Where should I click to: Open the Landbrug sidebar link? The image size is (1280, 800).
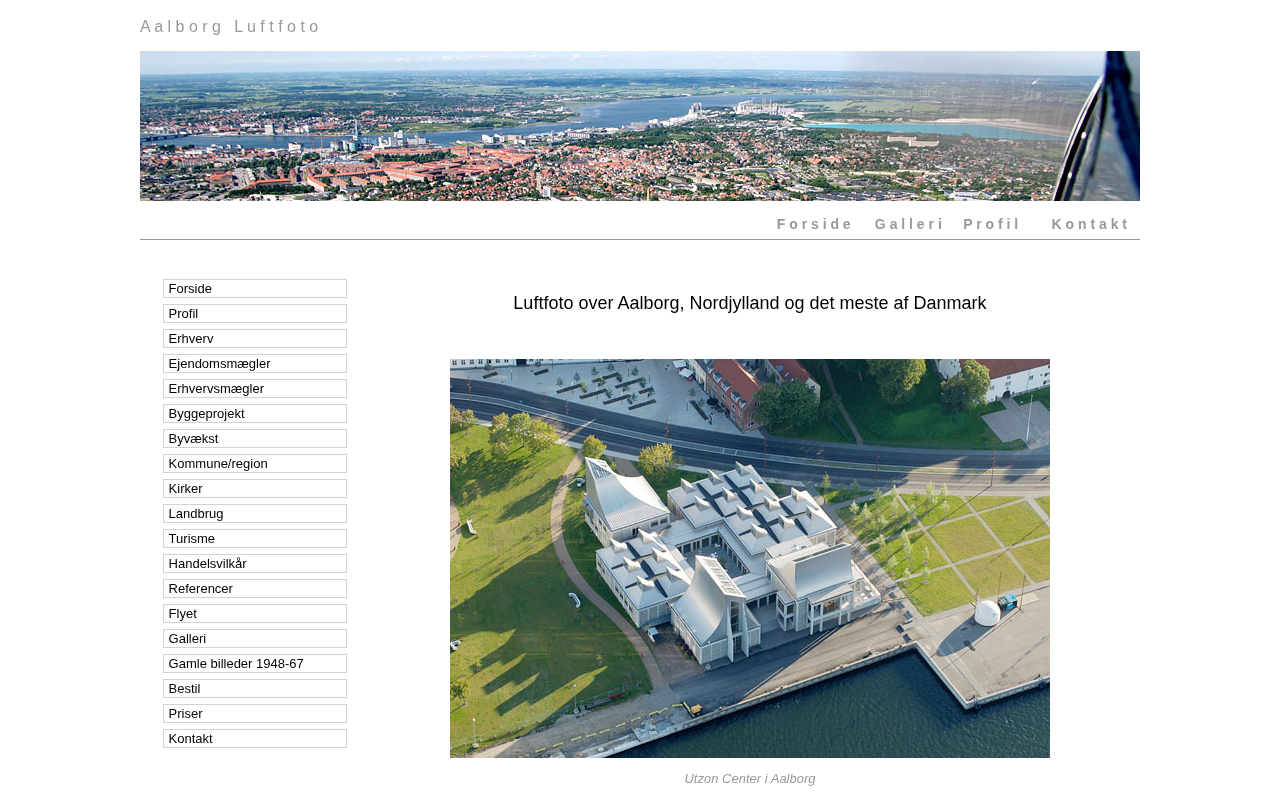pyautogui.click(x=255, y=514)
